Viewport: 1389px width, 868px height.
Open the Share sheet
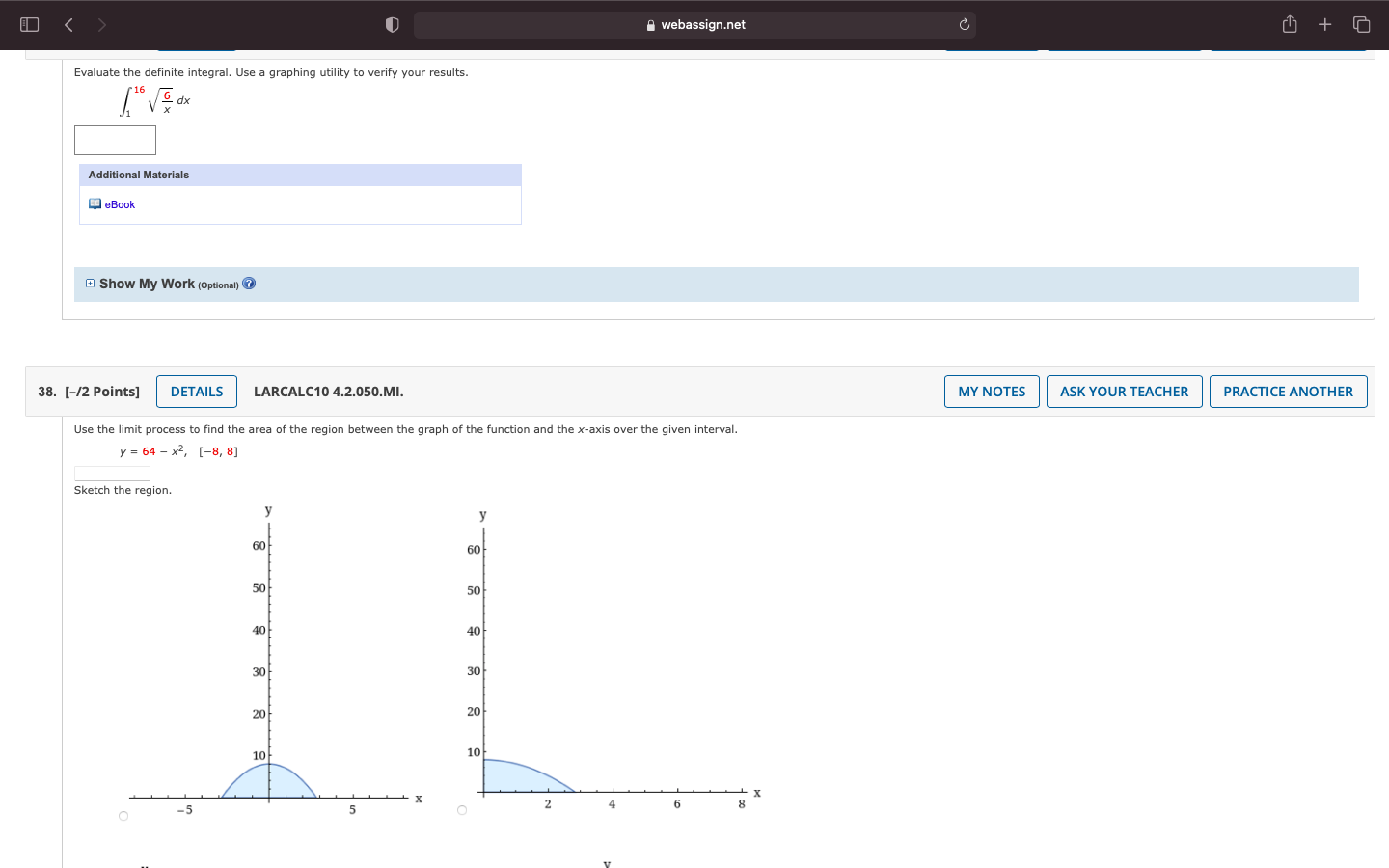(x=1290, y=24)
